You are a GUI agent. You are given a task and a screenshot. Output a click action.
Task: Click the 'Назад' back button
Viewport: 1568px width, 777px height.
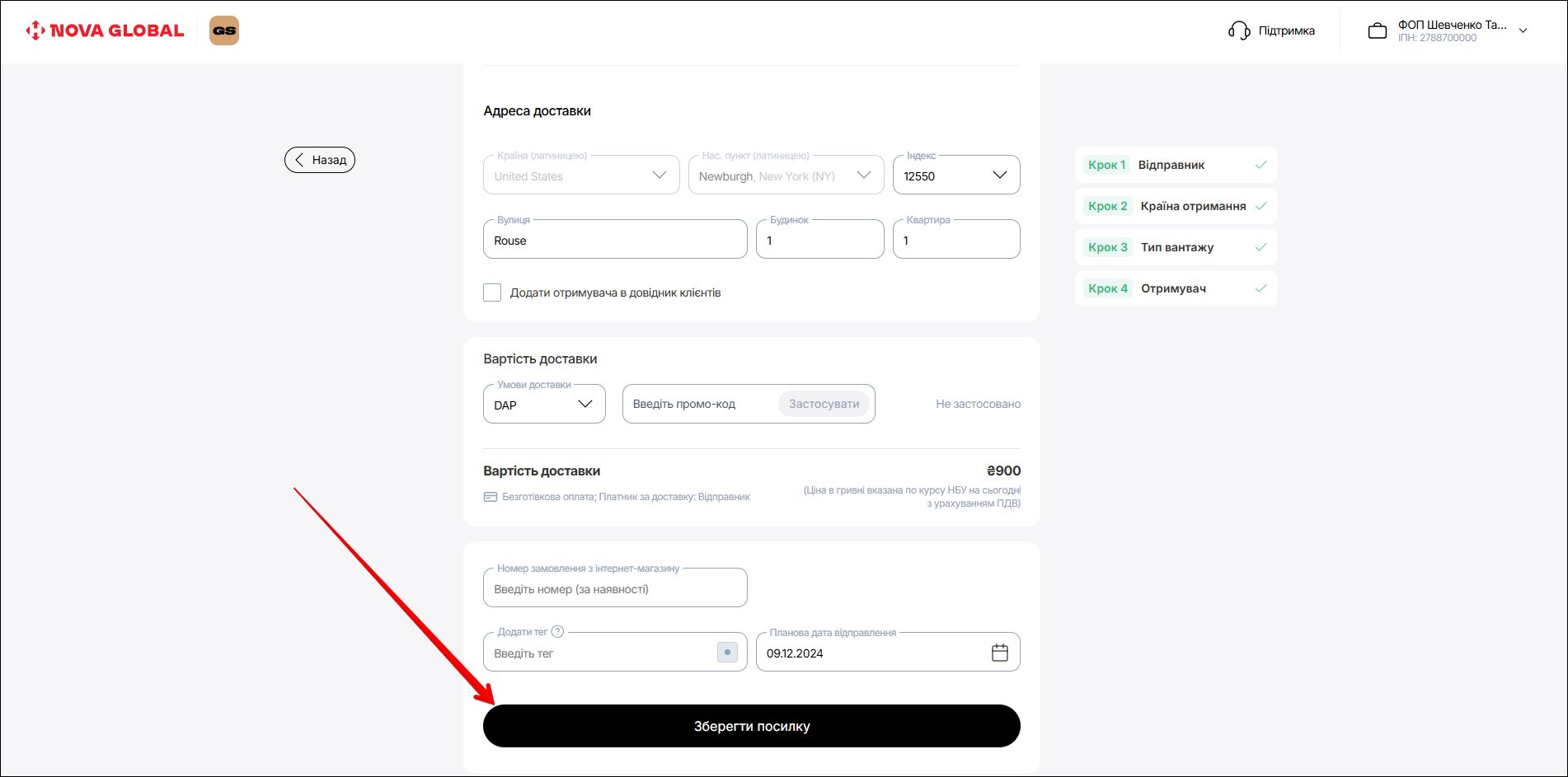coord(320,160)
